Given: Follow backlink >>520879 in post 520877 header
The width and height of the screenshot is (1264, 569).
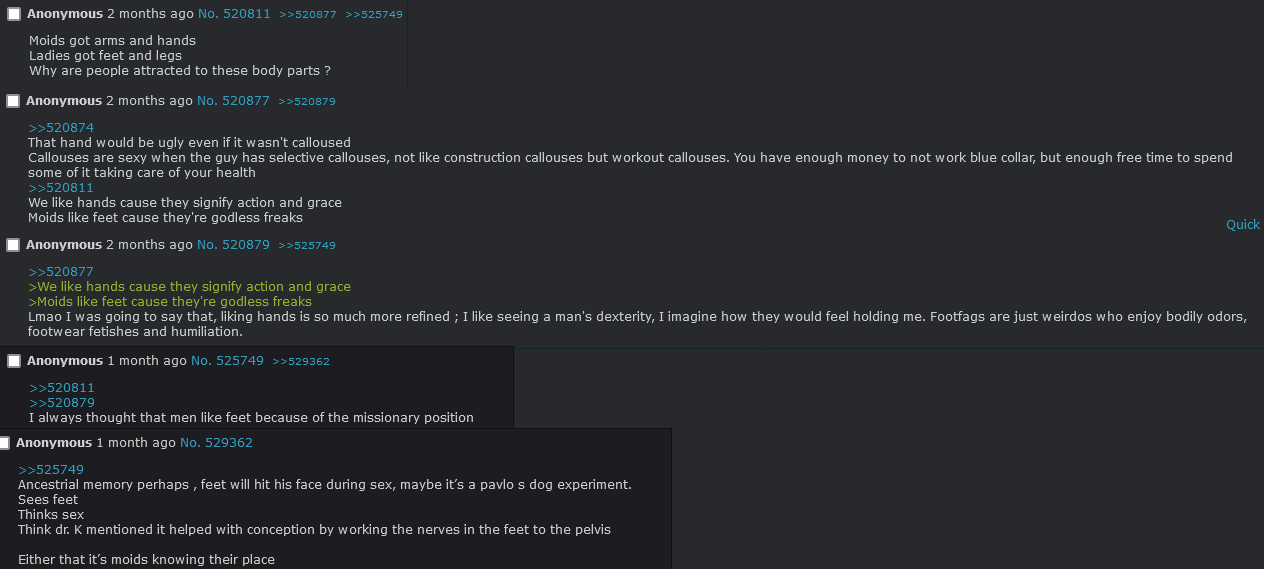Looking at the screenshot, I should click(307, 102).
